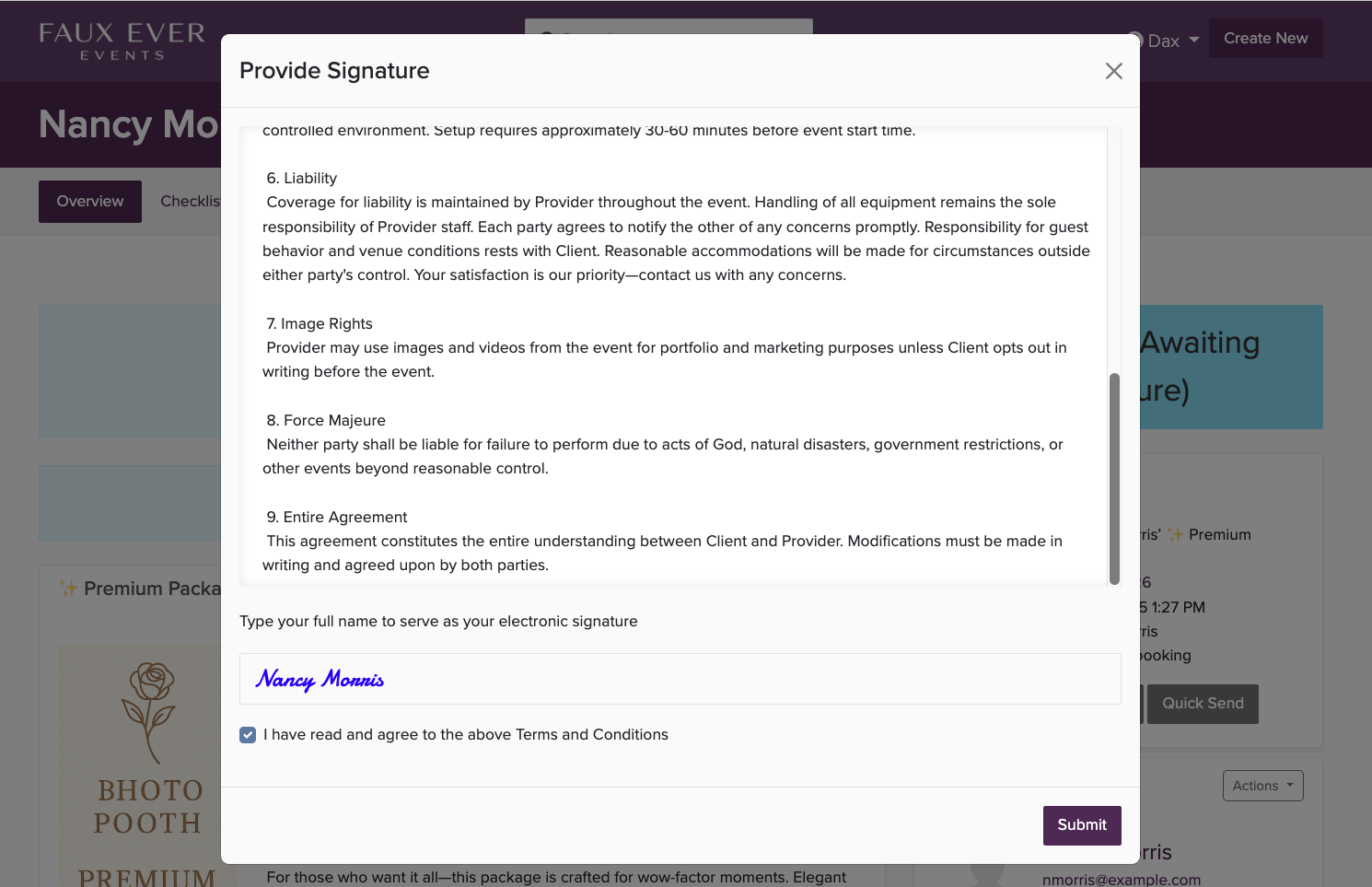Click the terms and conditions scrollbar
Image resolution: width=1372 pixels, height=887 pixels.
pyautogui.click(x=1114, y=478)
